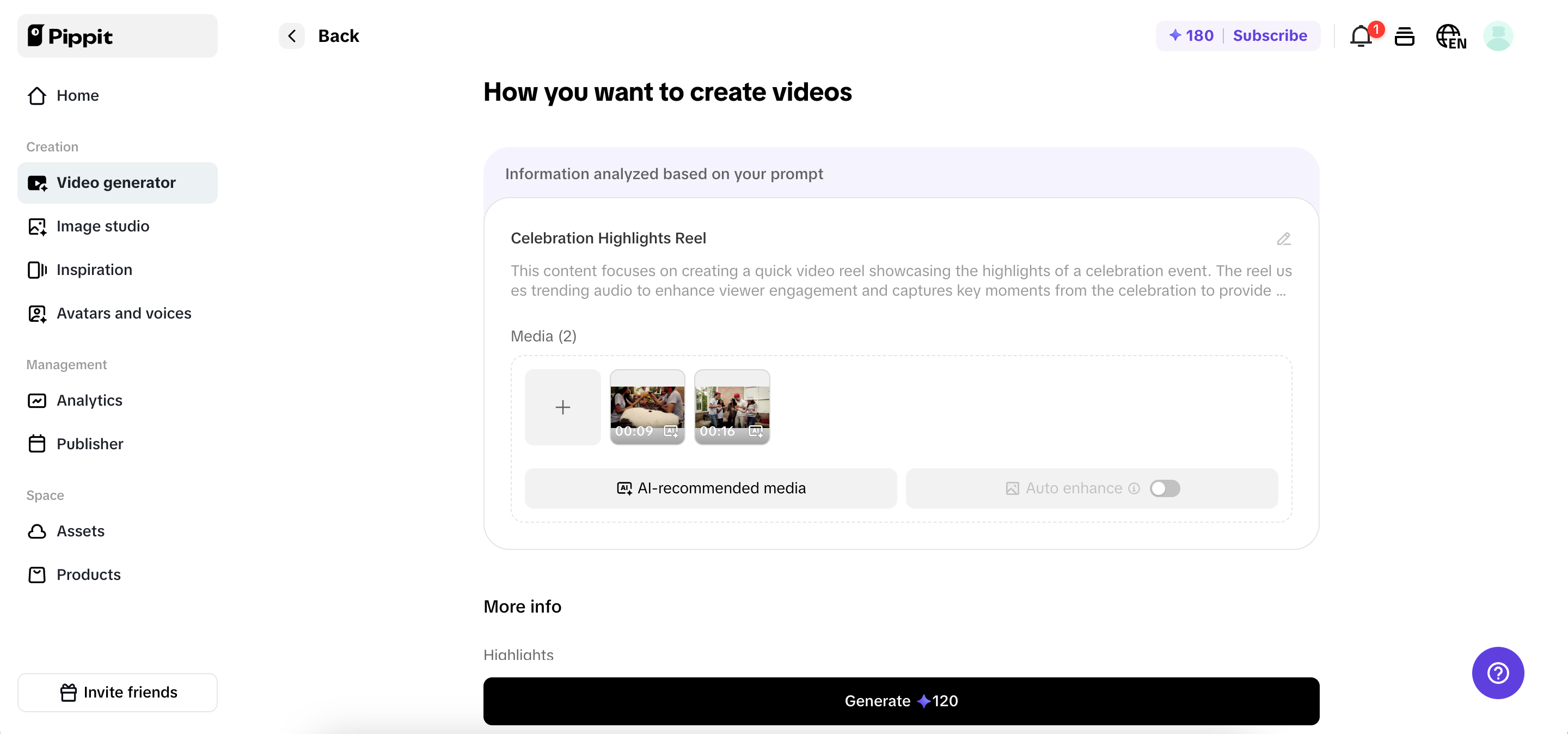Click the Invite friends button
Image resolution: width=1568 pixels, height=734 pixels.
point(117,692)
